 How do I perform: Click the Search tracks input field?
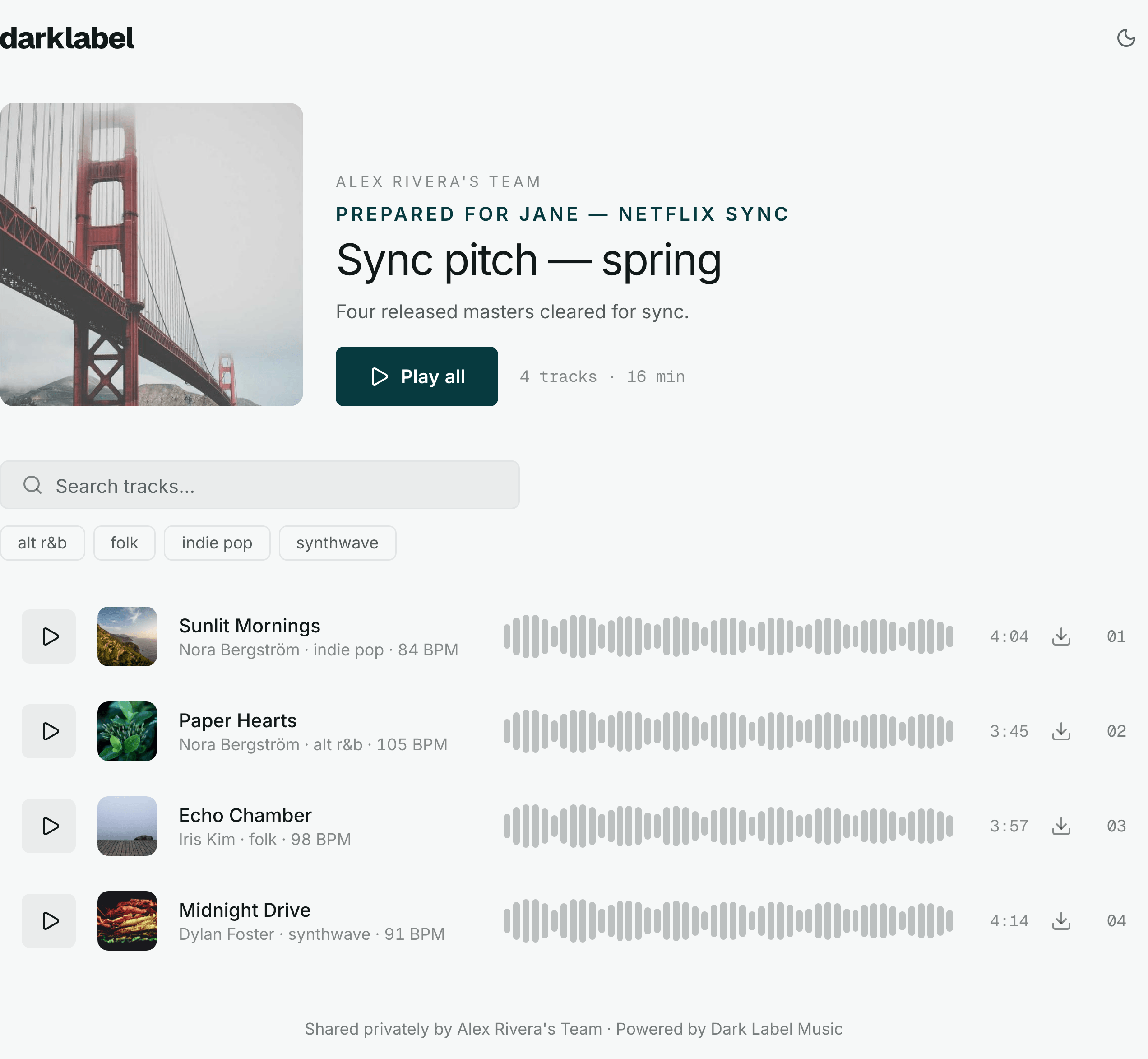[x=259, y=485]
